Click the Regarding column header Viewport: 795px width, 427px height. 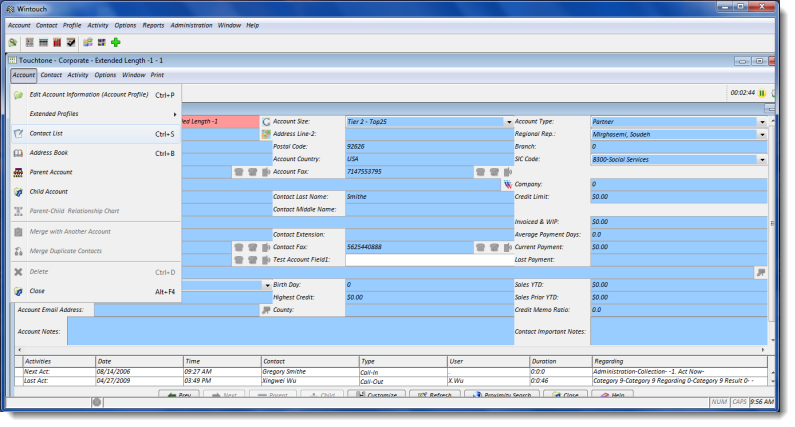point(679,362)
